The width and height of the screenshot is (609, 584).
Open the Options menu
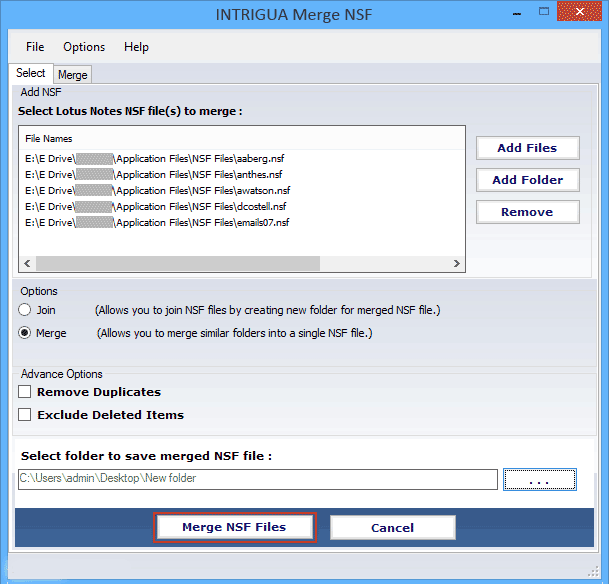coord(84,47)
